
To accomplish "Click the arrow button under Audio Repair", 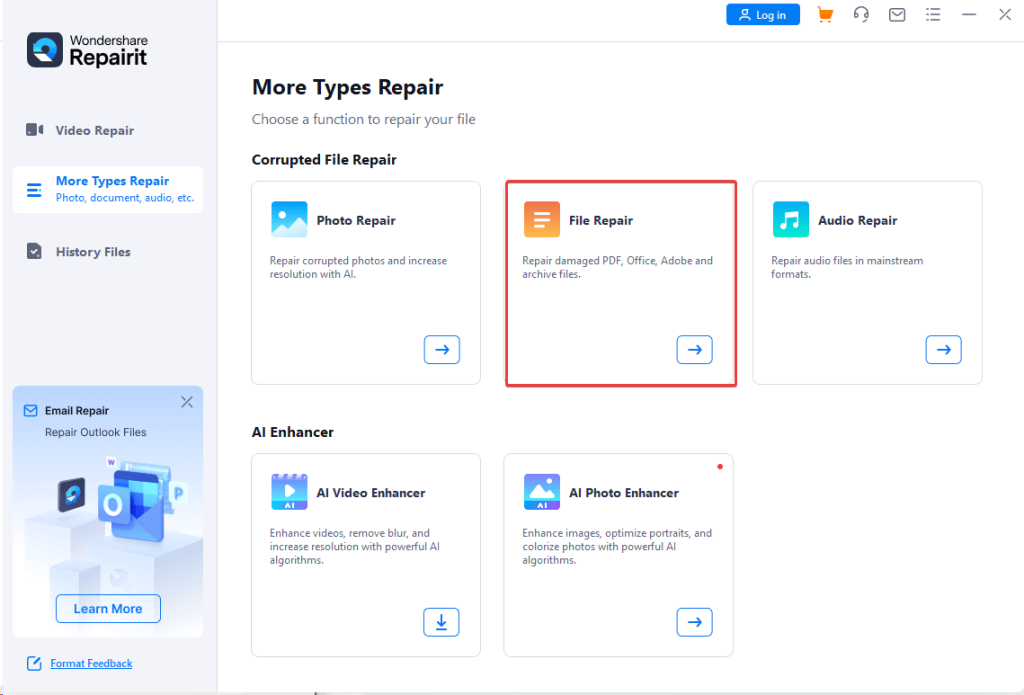I will coord(943,349).
